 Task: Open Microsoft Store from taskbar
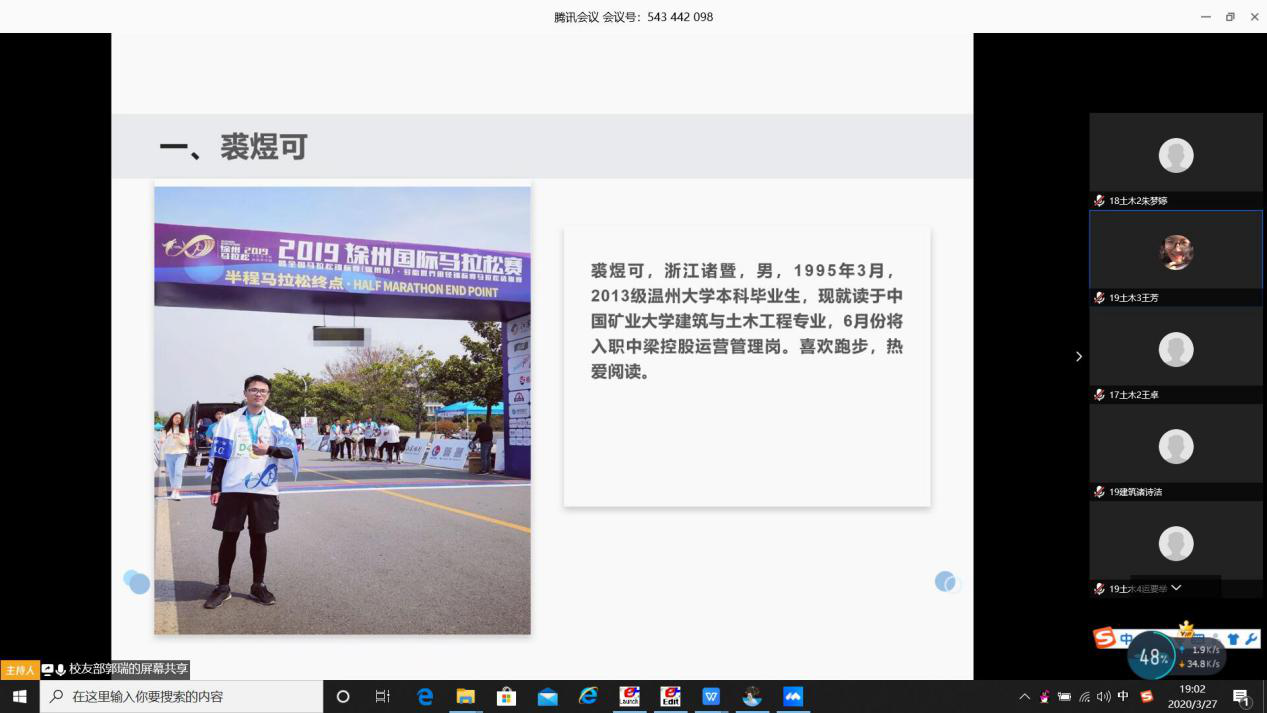pyautogui.click(x=506, y=696)
